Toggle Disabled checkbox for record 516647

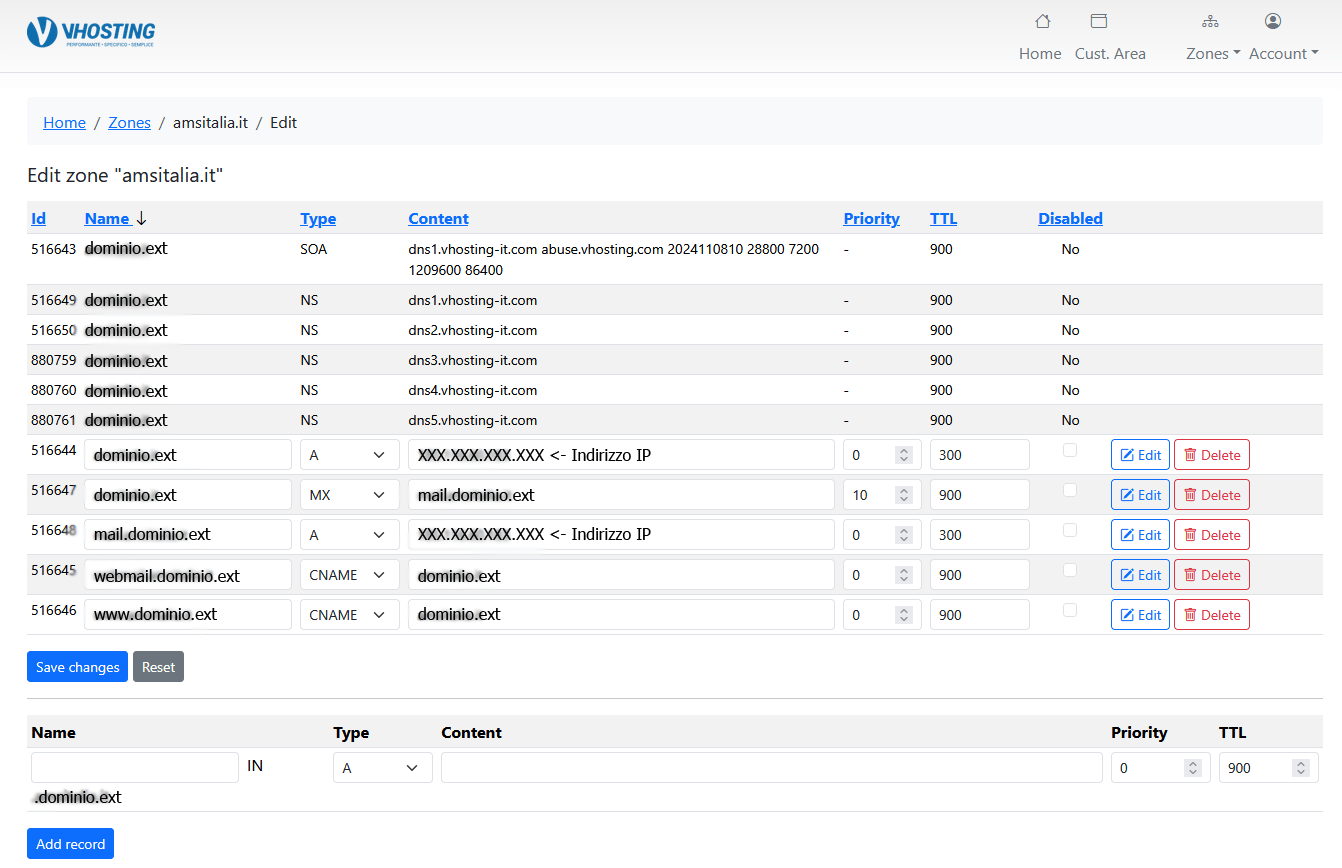point(1070,490)
